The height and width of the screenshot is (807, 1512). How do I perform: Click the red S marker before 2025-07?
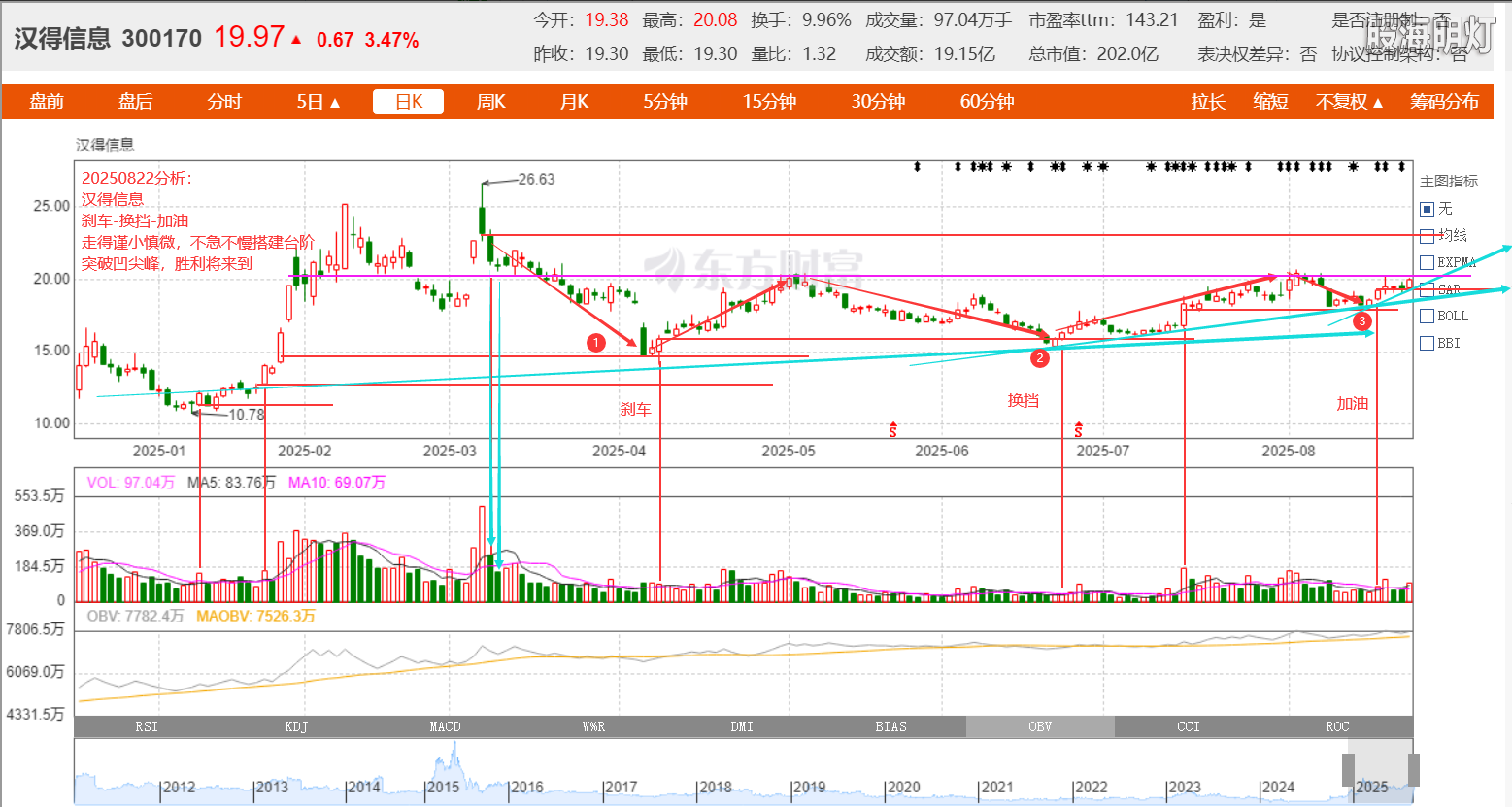click(1078, 429)
